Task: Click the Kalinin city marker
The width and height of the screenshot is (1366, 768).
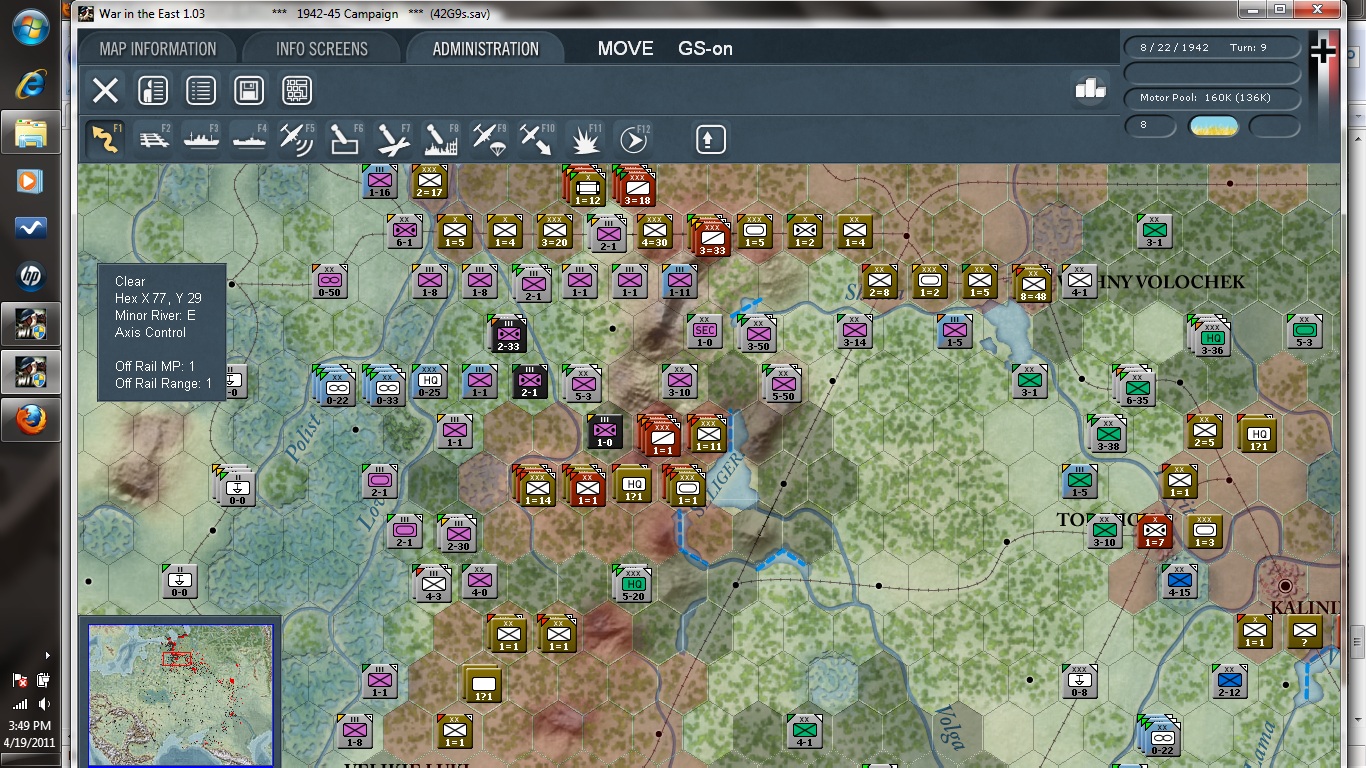Action: coord(1286,585)
